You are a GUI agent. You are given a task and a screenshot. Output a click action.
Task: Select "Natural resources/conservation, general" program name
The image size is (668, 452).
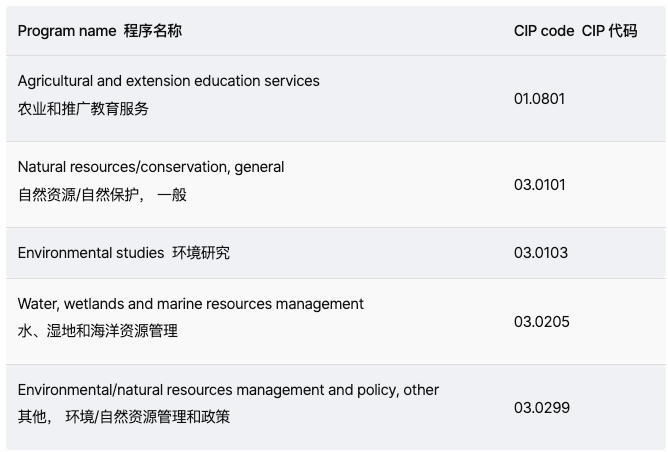[150, 167]
